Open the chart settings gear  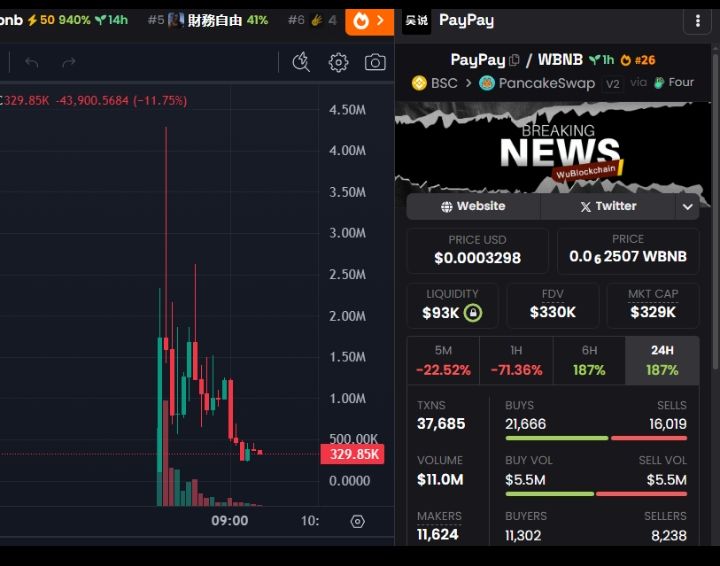pyautogui.click(x=338, y=62)
